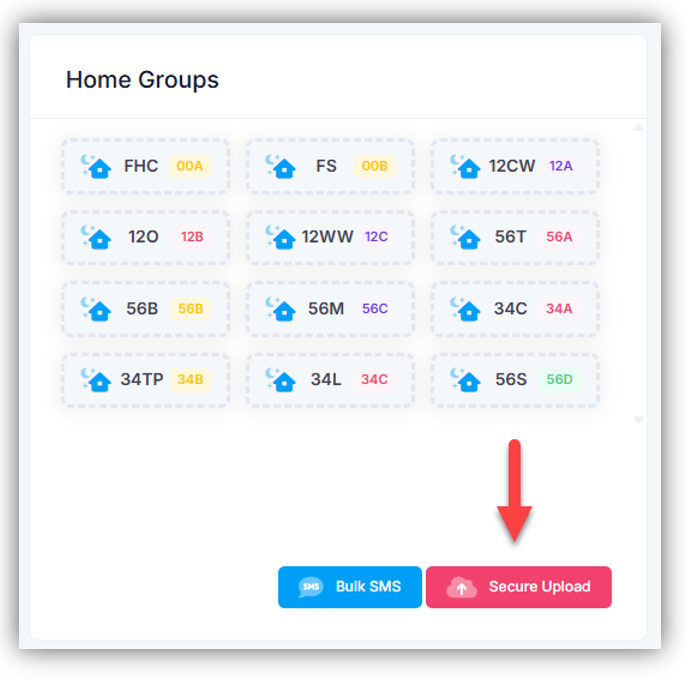686x682 pixels.
Task: Select the 00A yellow badge
Action: (189, 166)
